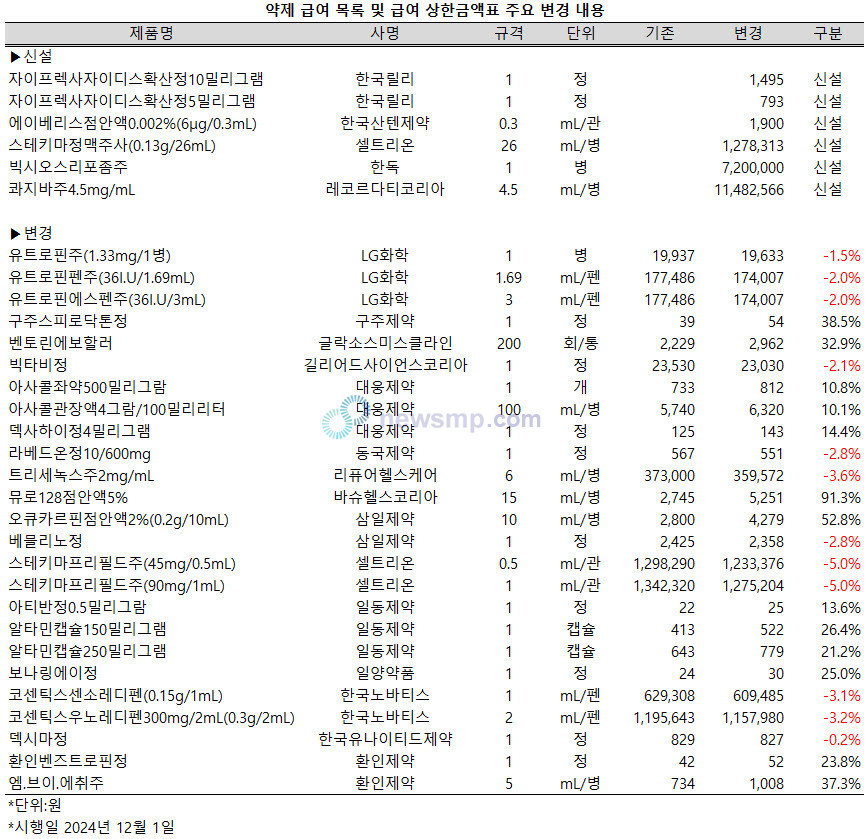
Task: Click the 38.5% change value
Action: (x=841, y=322)
